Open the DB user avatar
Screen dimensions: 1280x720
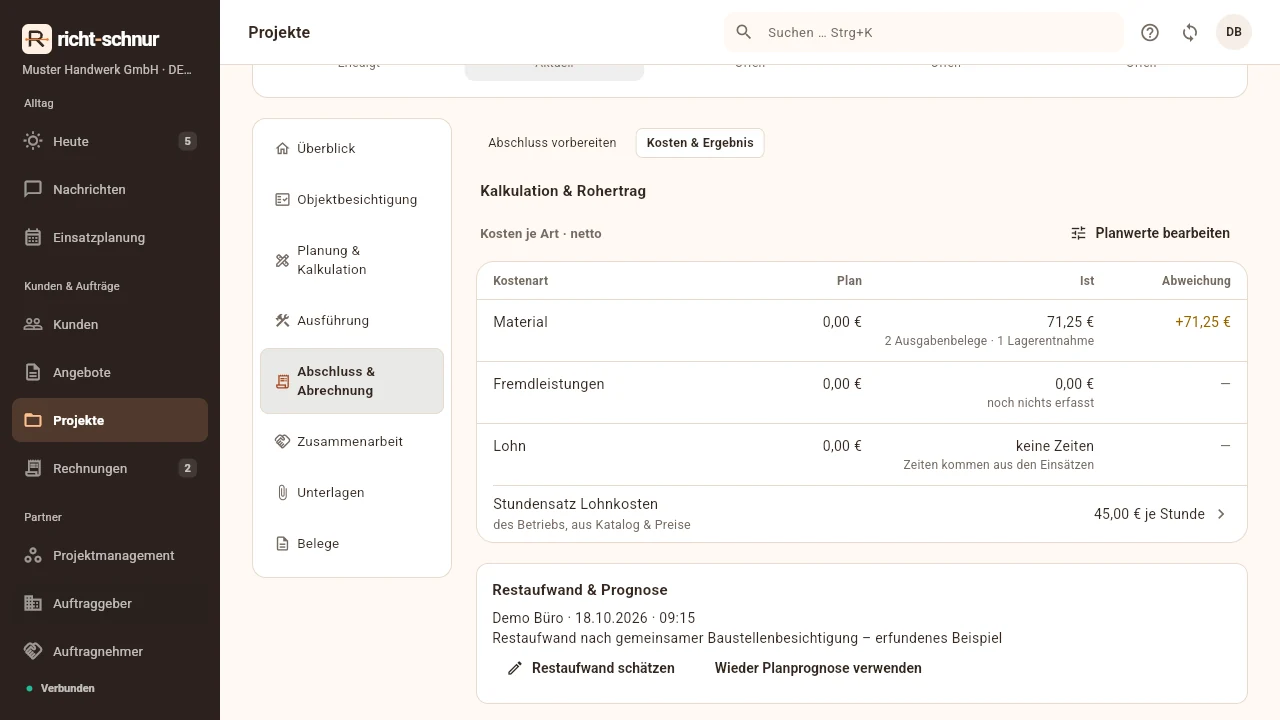tap(1234, 32)
